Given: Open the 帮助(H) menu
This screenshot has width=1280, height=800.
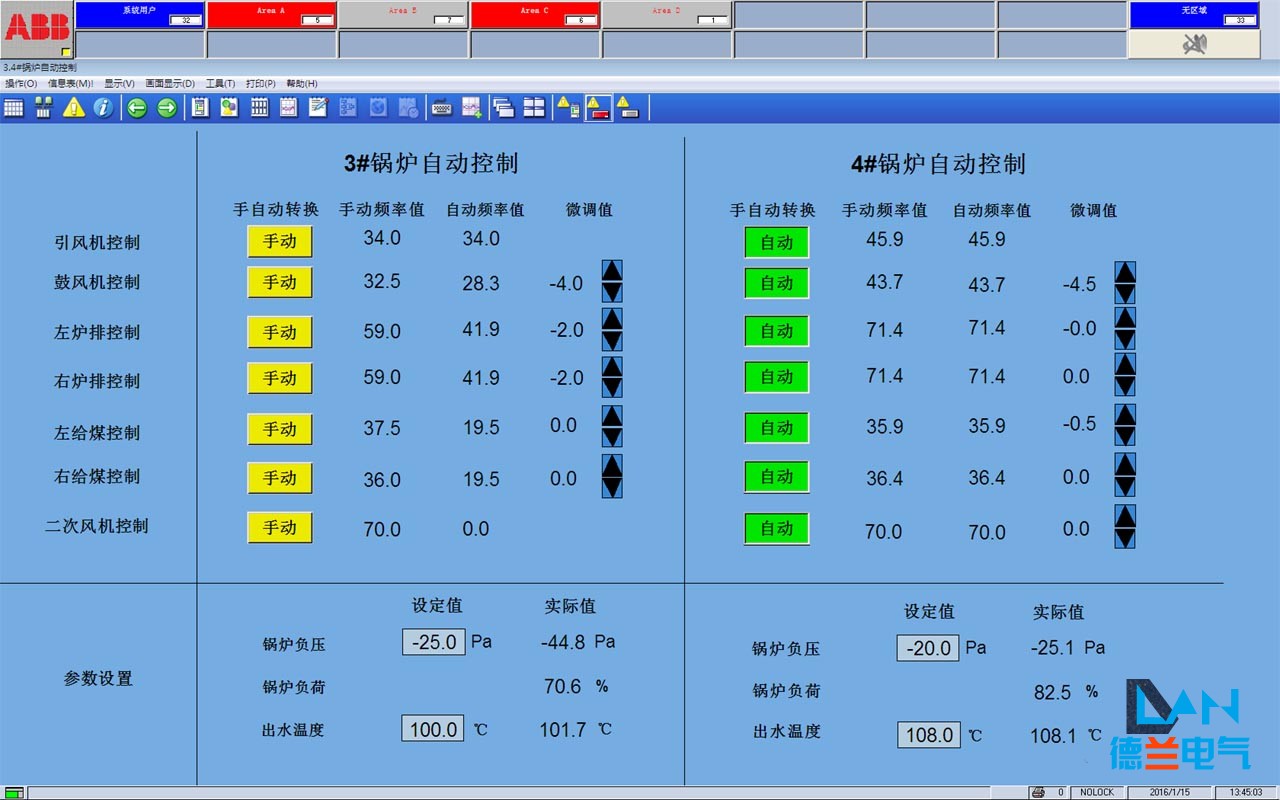Looking at the screenshot, I should tap(299, 82).
